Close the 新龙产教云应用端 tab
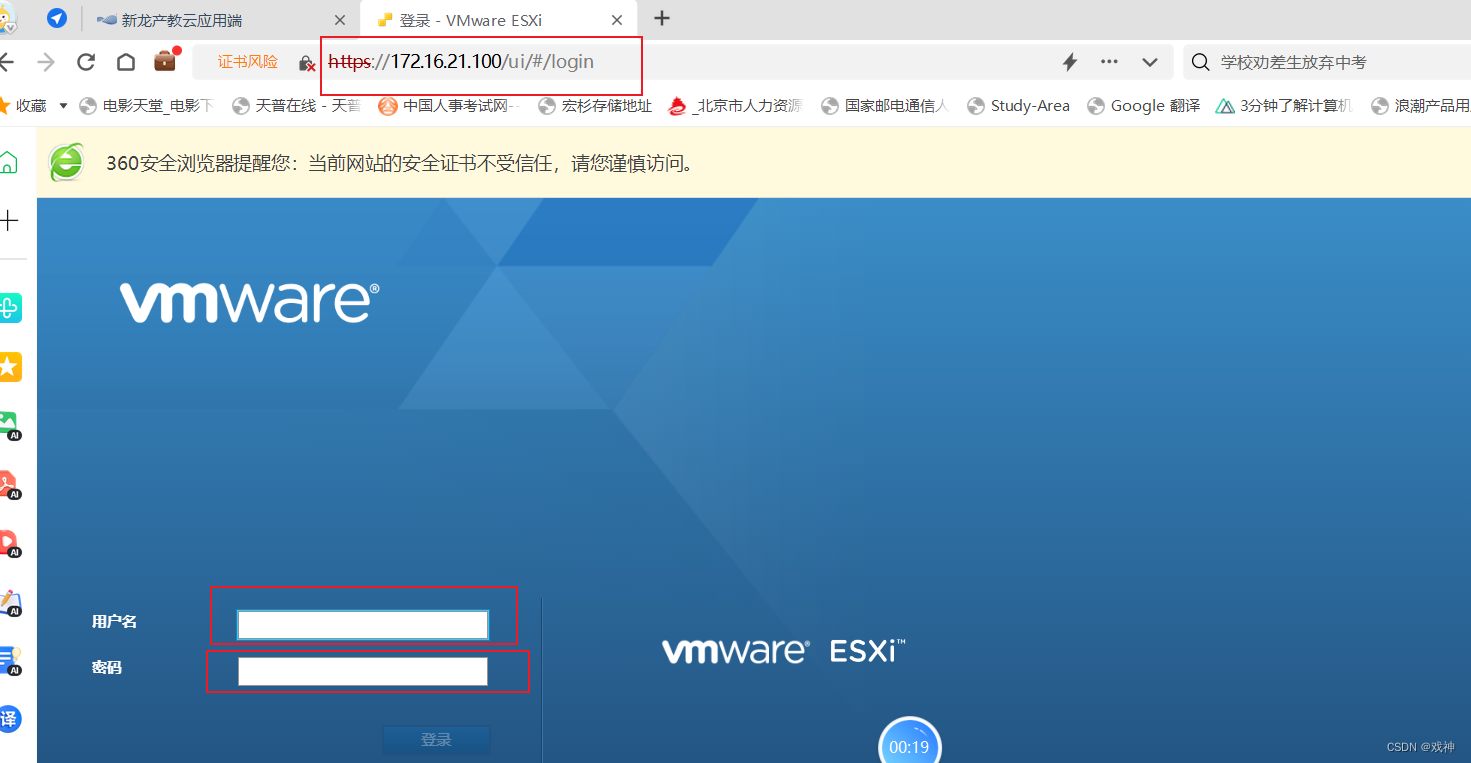Screen dimensions: 1471x763 (339, 20)
